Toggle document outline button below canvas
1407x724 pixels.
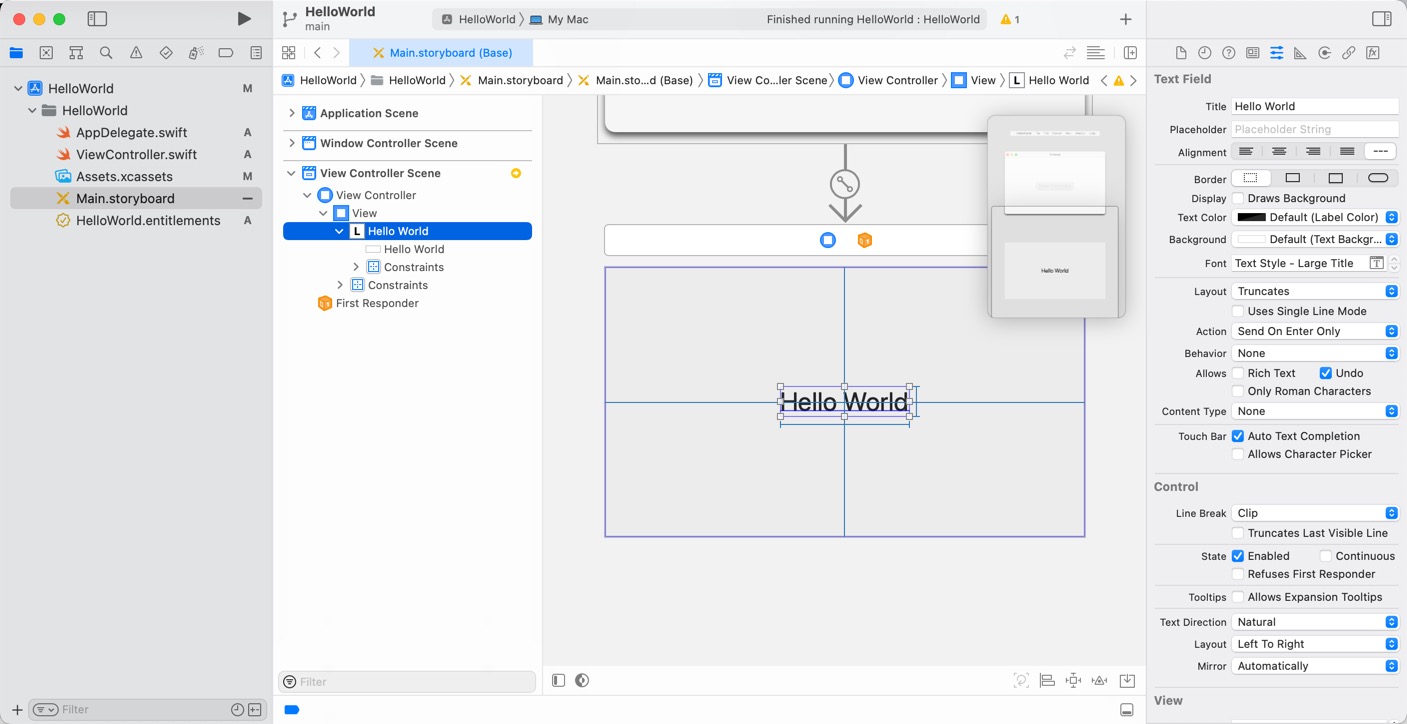pyautogui.click(x=558, y=680)
